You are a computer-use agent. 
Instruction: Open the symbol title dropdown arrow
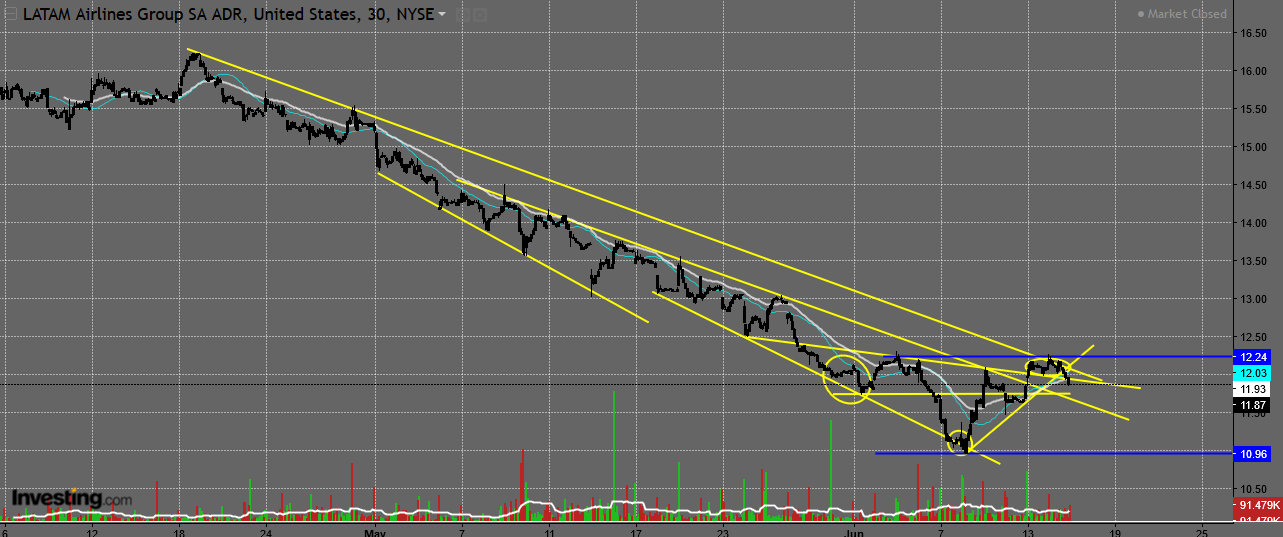tap(442, 15)
